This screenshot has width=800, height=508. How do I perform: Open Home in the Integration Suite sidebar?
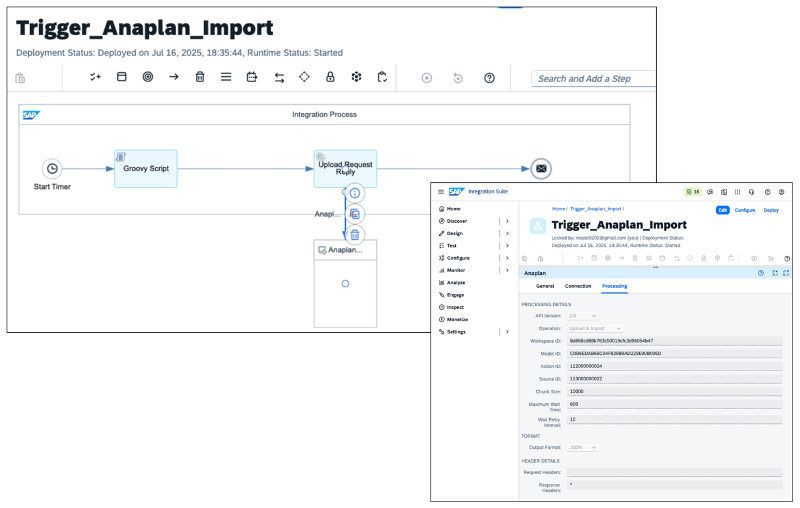point(454,209)
